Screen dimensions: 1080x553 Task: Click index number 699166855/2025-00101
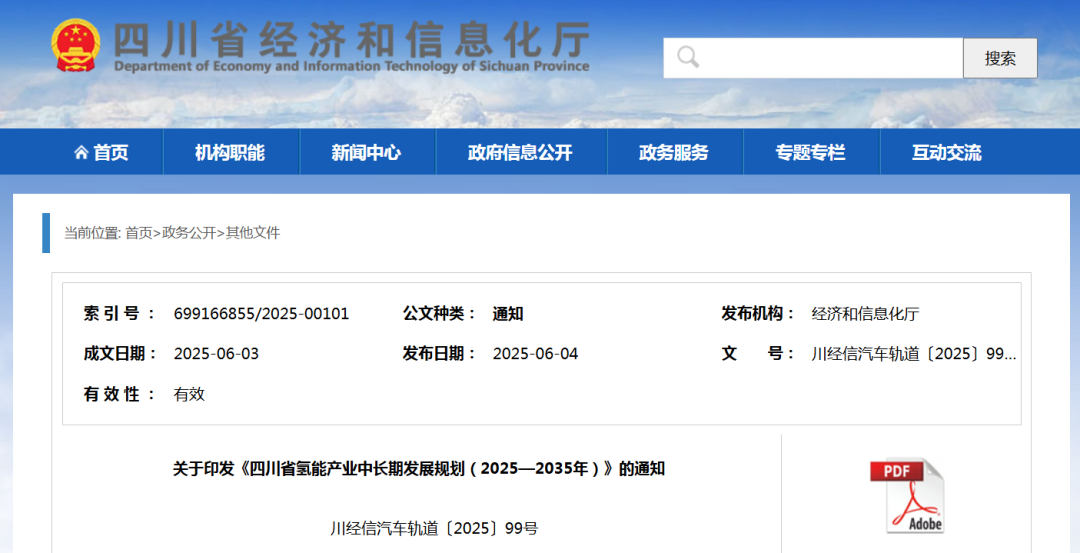[x=262, y=314]
